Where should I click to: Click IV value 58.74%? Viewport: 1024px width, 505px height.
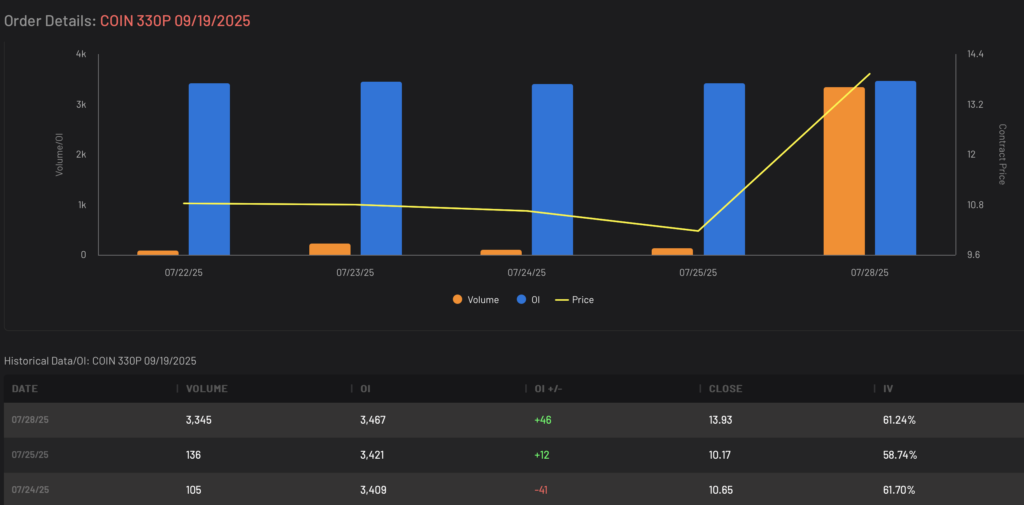pyautogui.click(x=900, y=455)
